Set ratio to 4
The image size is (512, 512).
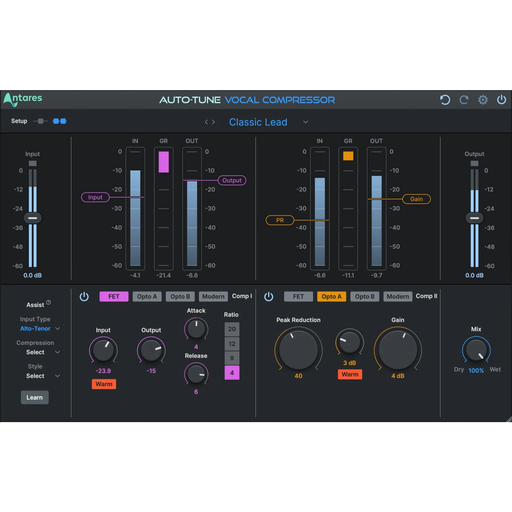click(232, 373)
